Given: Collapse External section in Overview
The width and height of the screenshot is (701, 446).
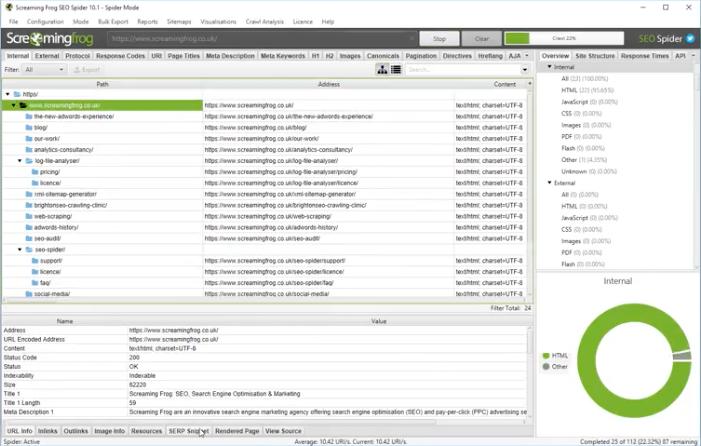Looking at the screenshot, I should [x=550, y=183].
